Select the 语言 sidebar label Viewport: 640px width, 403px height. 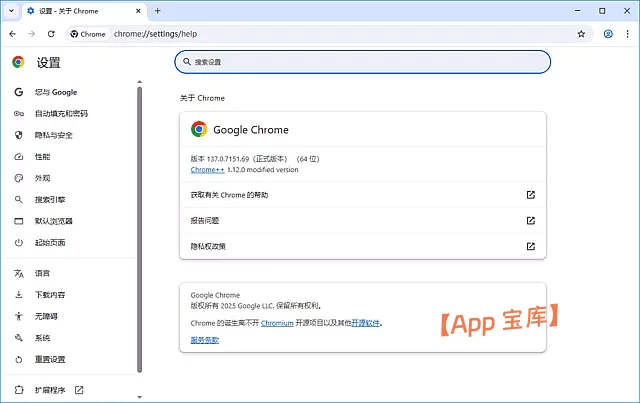(42, 273)
